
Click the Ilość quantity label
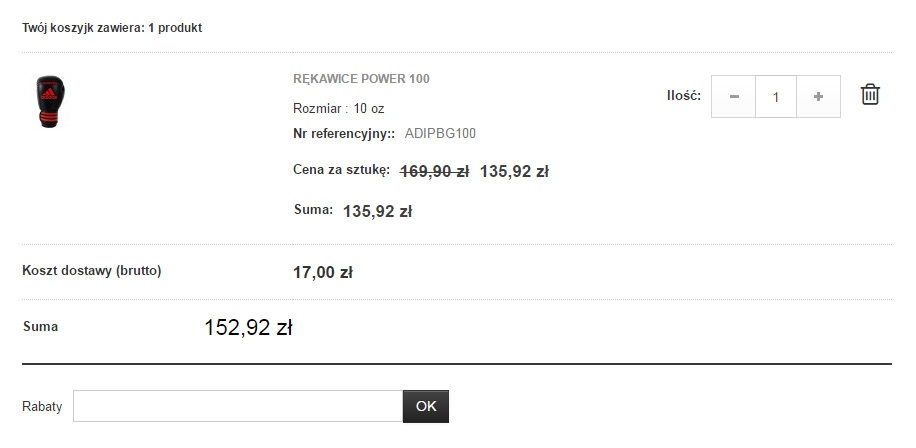point(683,96)
